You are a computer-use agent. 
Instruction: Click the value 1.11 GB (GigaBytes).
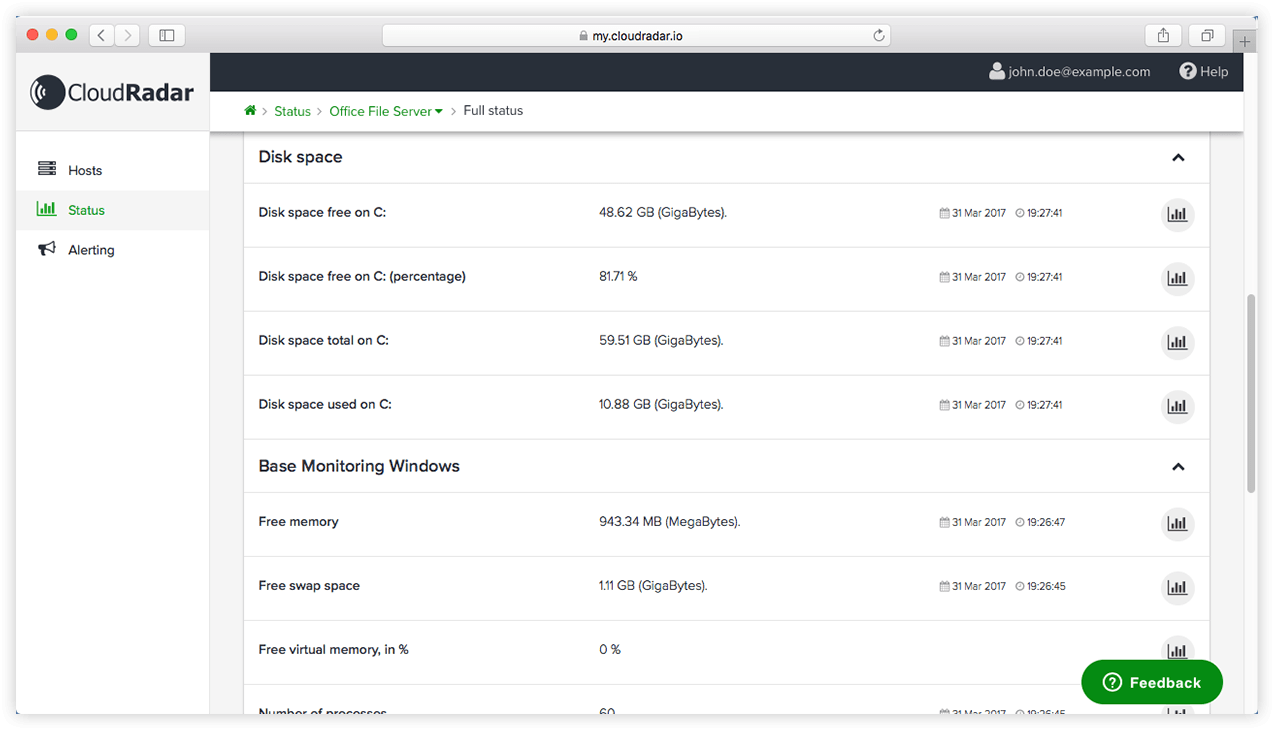click(x=653, y=585)
